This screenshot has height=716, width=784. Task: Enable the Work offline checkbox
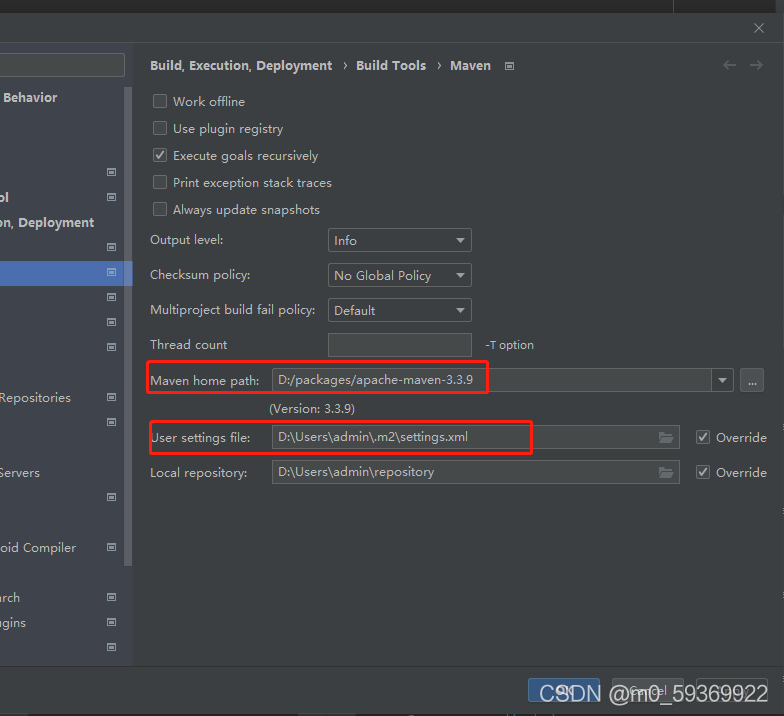pyautogui.click(x=160, y=101)
